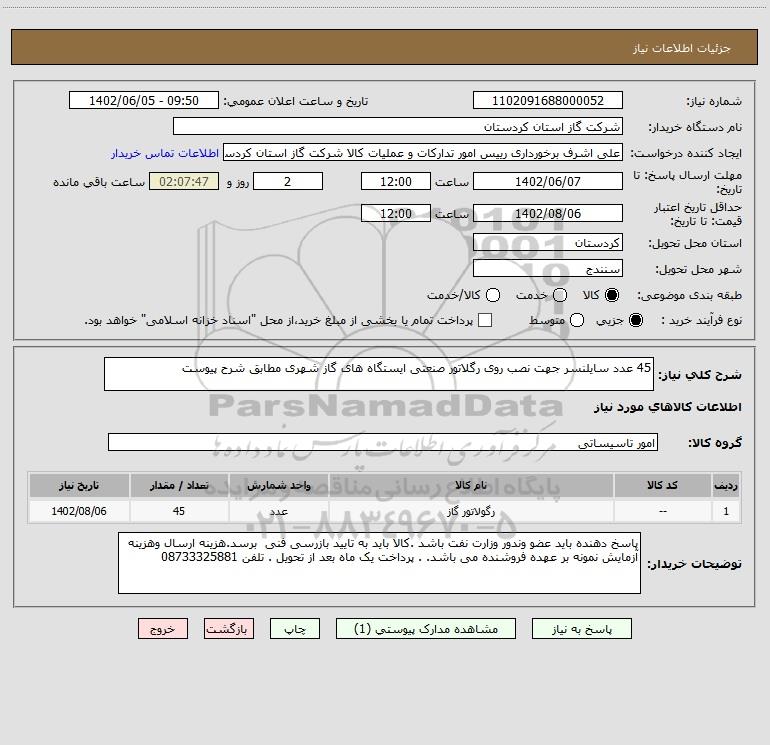Click the buyer name field شرکت گاز استان کردستان
This screenshot has width=770, height=745.
[x=398, y=126]
